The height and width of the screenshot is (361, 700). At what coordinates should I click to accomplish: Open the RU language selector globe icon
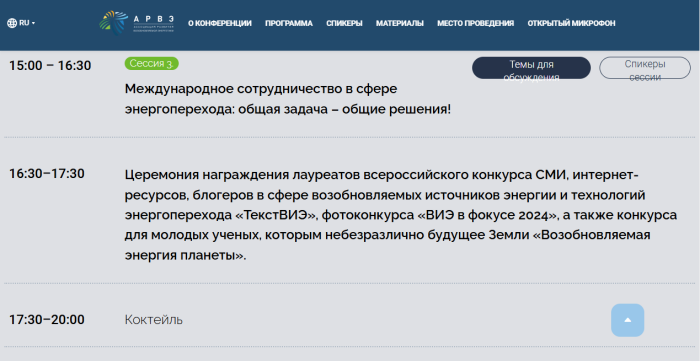(x=12, y=23)
